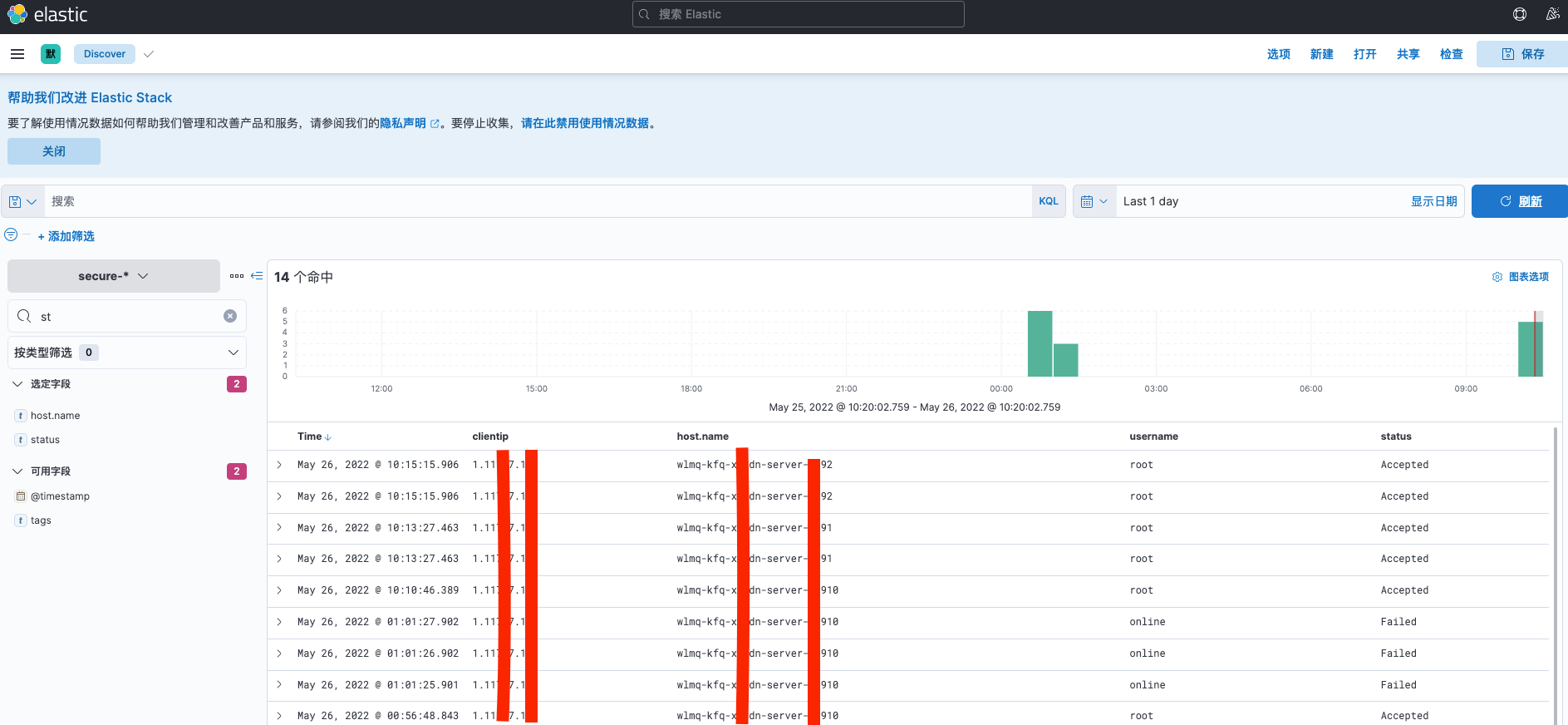Click the histogram bar near 09:00
Screen dimensions: 1568x725
pyautogui.click(x=1531, y=349)
